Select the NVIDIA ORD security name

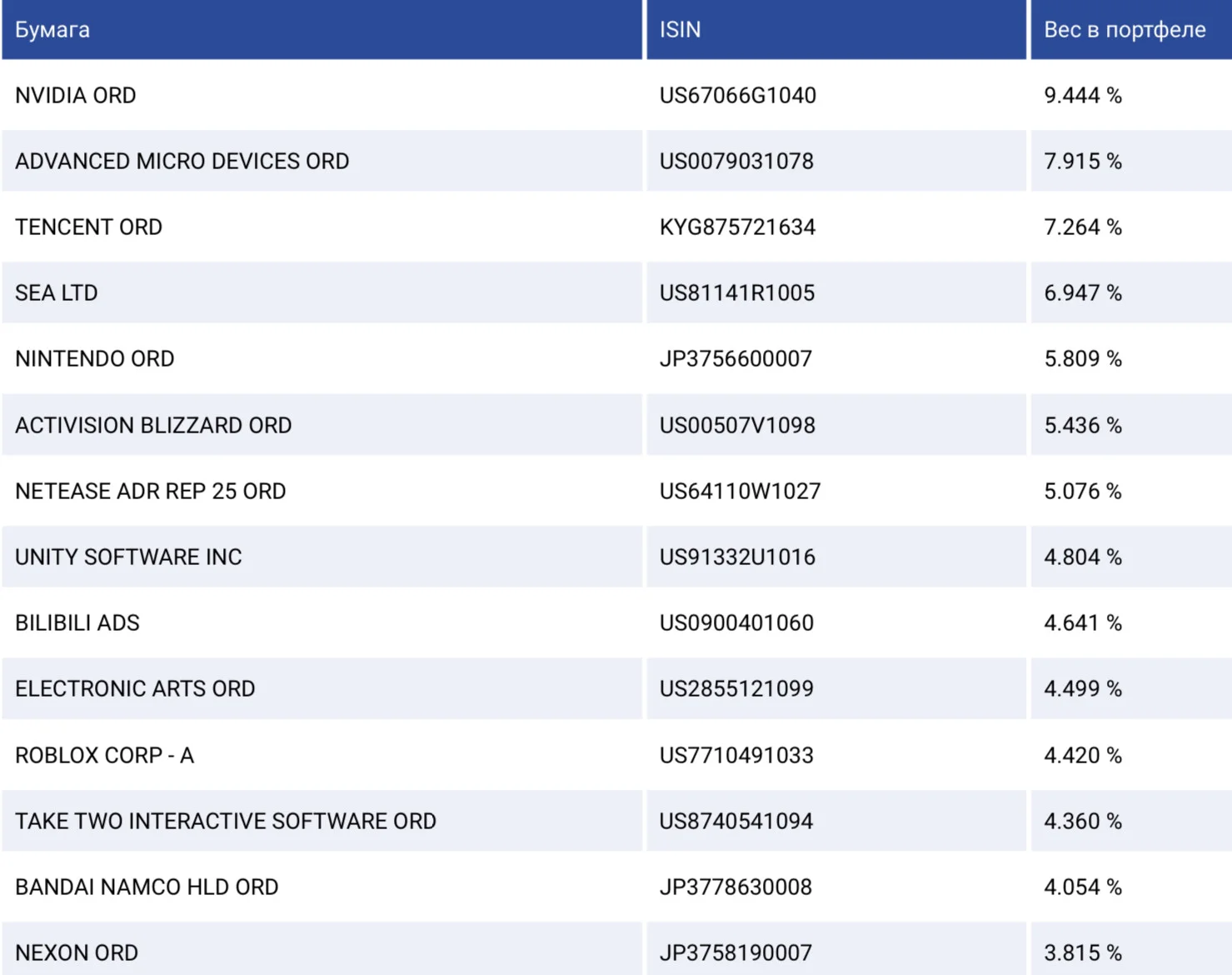76,96
